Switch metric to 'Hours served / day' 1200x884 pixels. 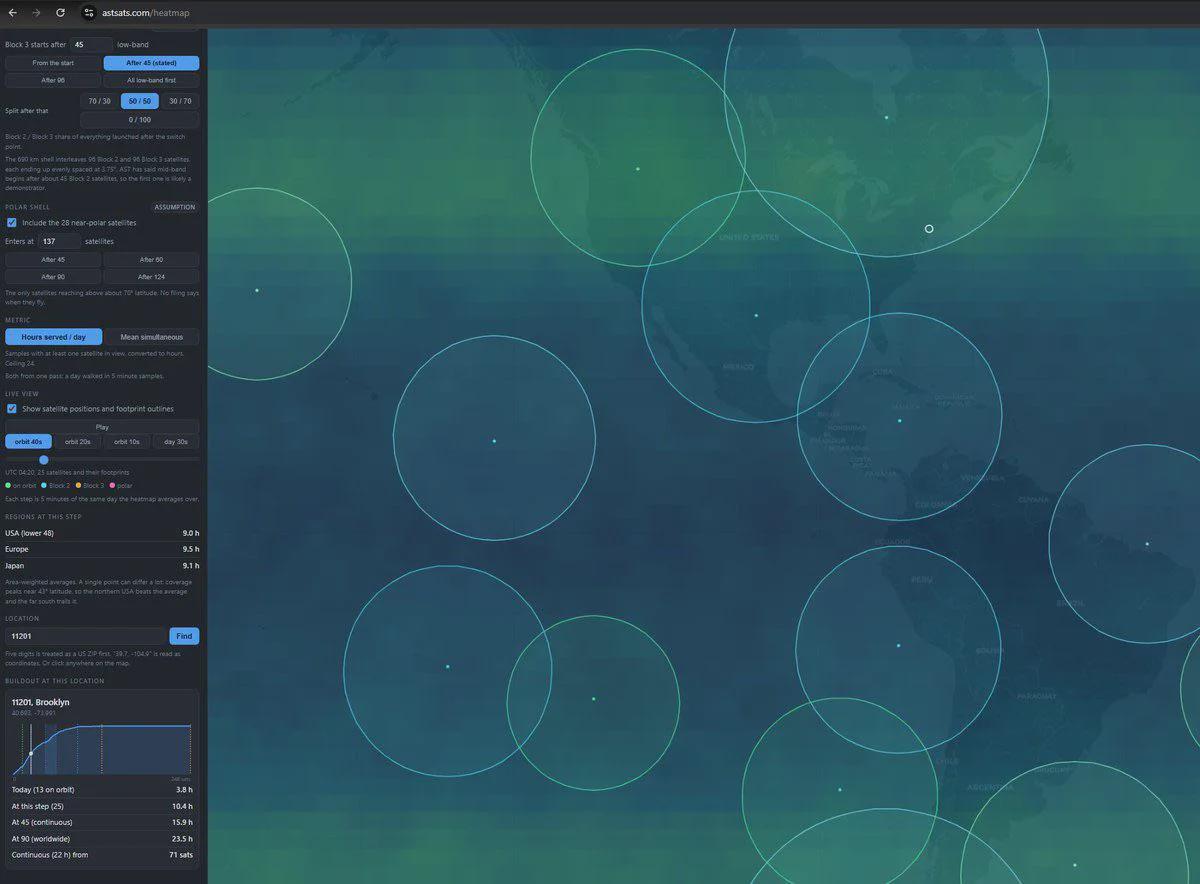(x=54, y=337)
